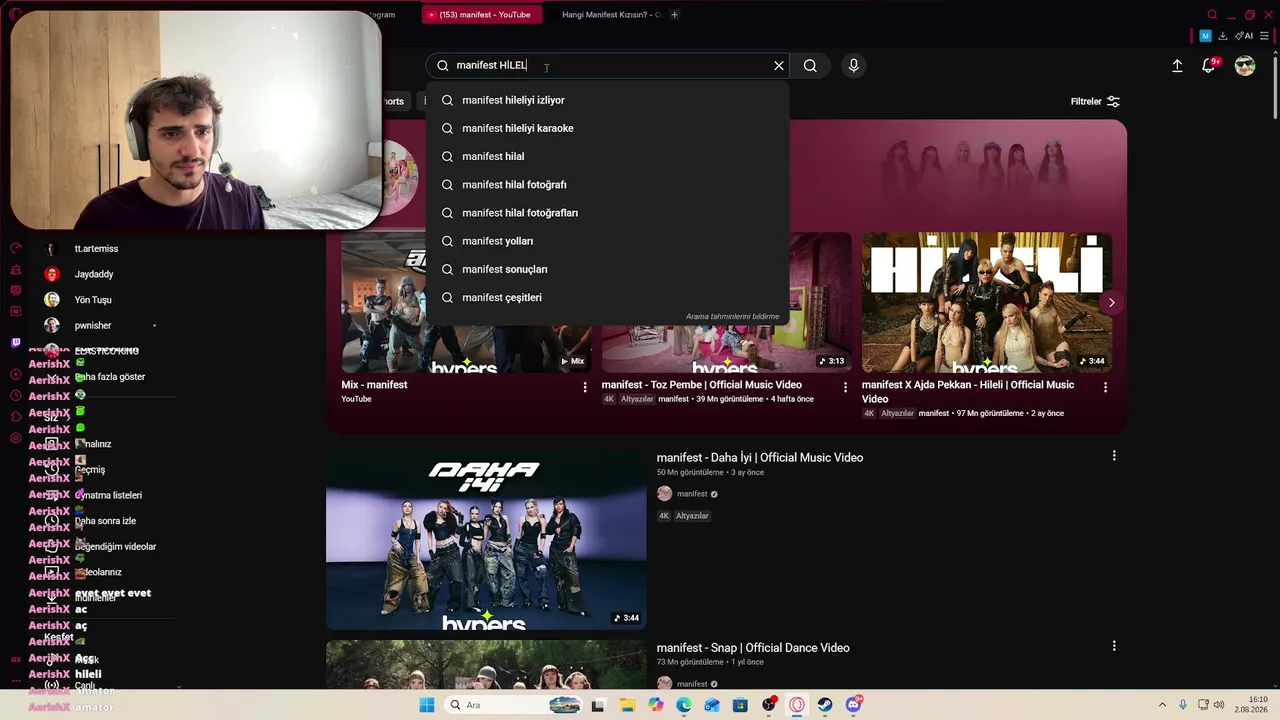Screen dimensions: 1280x720
Task: Open "manifest - Toz Pembe | Official Music Video" title
Action: point(701,385)
